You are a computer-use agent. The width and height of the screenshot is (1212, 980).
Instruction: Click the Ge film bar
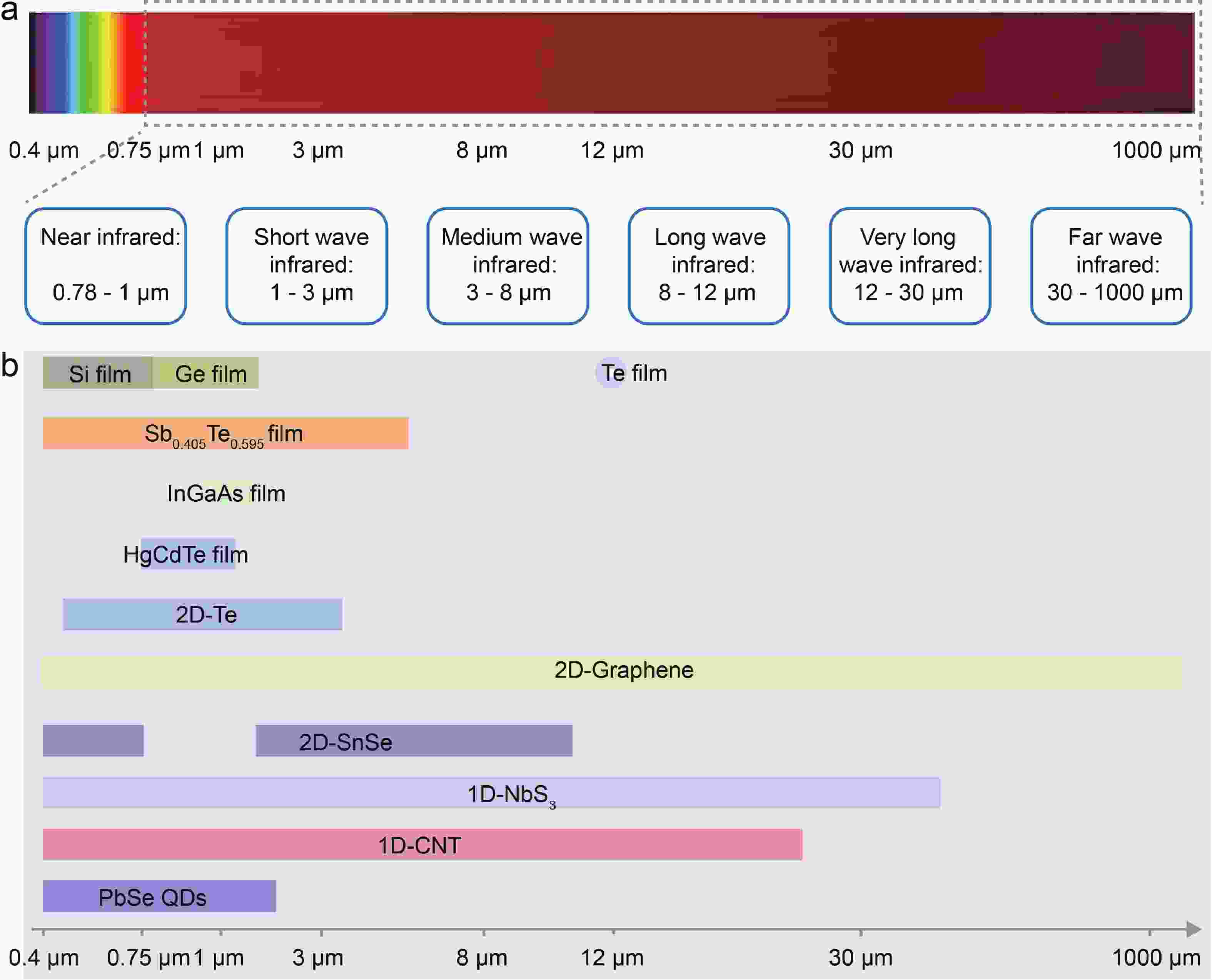[x=206, y=373]
